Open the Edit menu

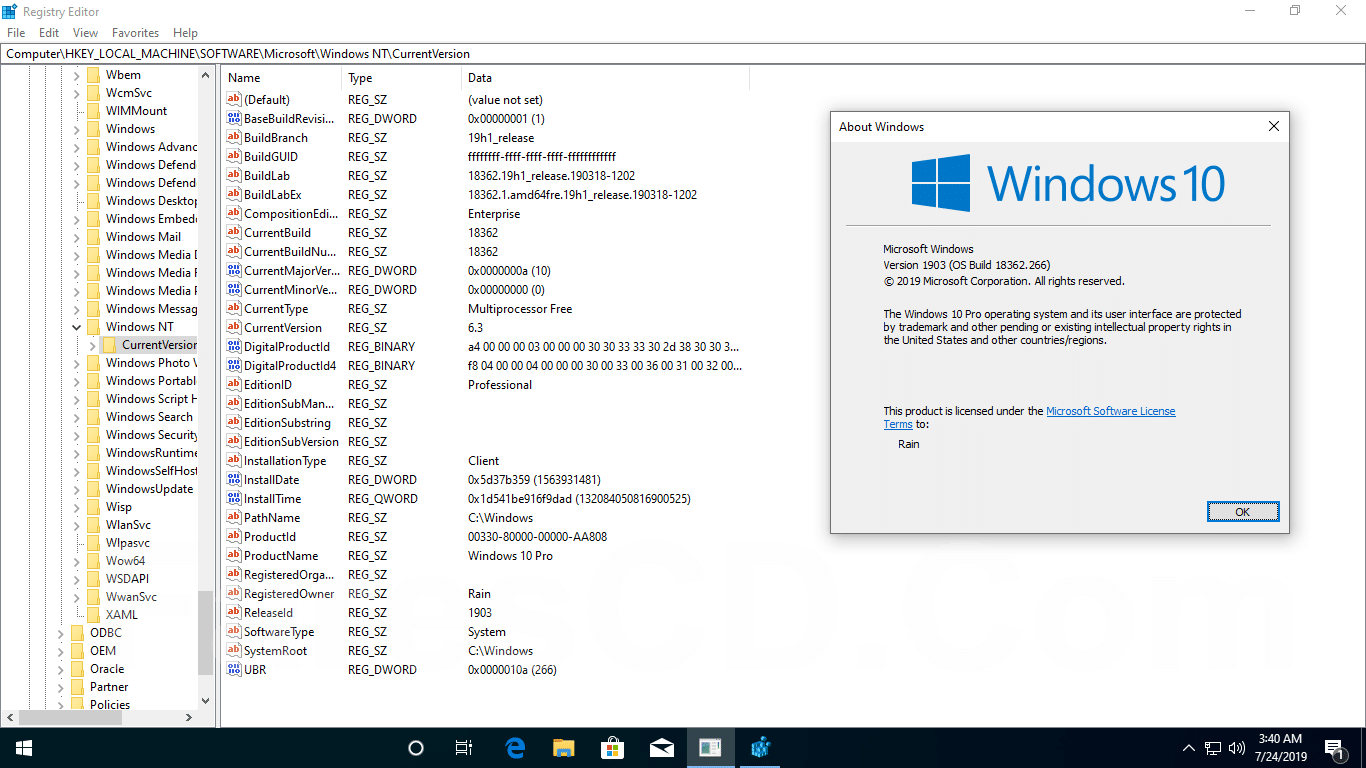[49, 33]
